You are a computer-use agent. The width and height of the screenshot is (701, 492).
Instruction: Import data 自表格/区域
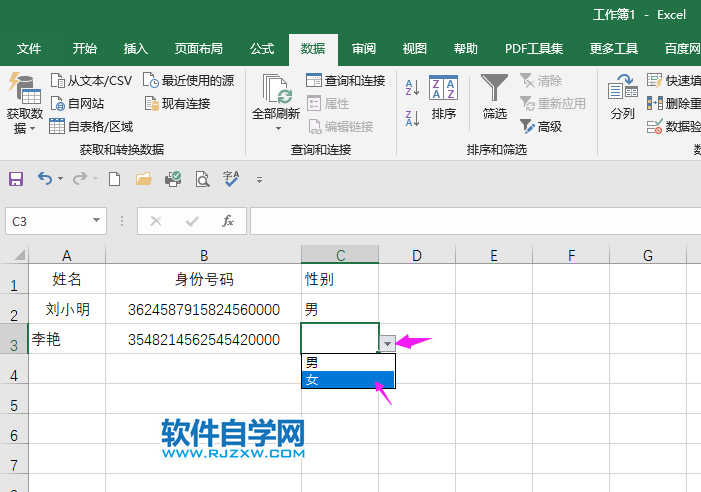(x=91, y=126)
